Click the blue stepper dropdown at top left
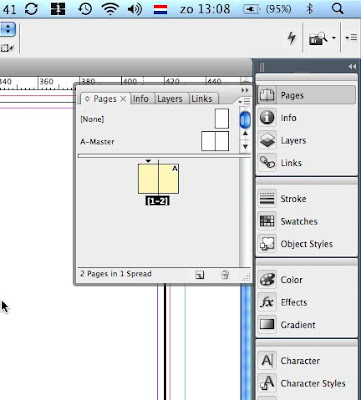361x400 pixels. (x=7, y=30)
